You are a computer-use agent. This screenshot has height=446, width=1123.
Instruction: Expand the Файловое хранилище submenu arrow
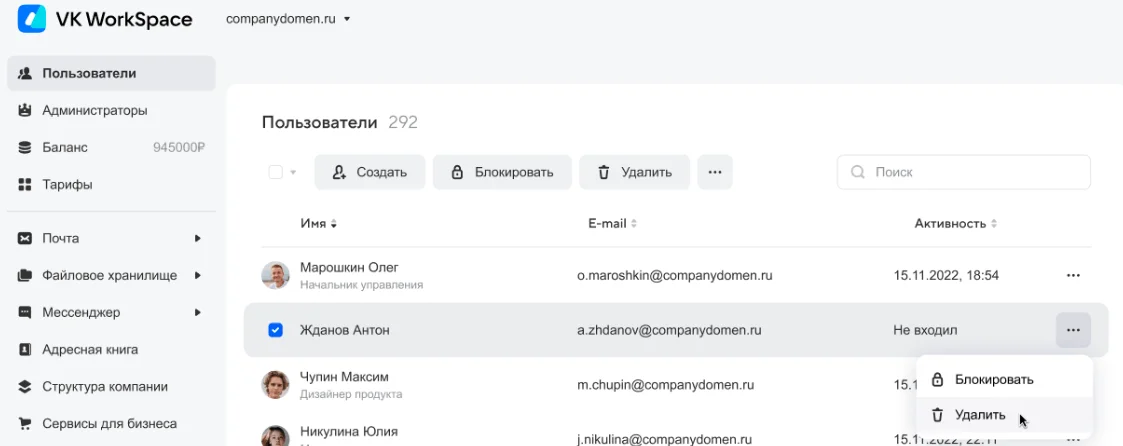tap(198, 275)
